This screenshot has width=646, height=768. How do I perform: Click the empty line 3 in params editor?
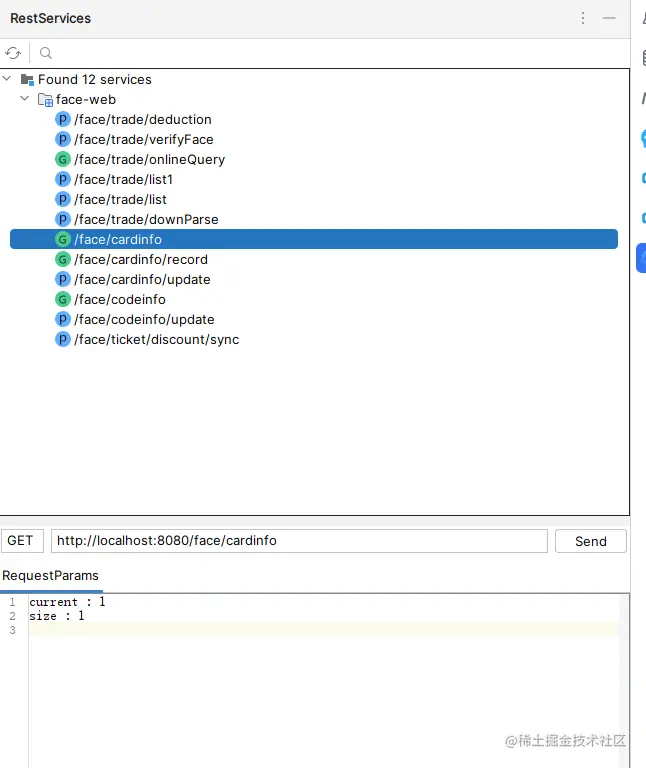click(323, 630)
